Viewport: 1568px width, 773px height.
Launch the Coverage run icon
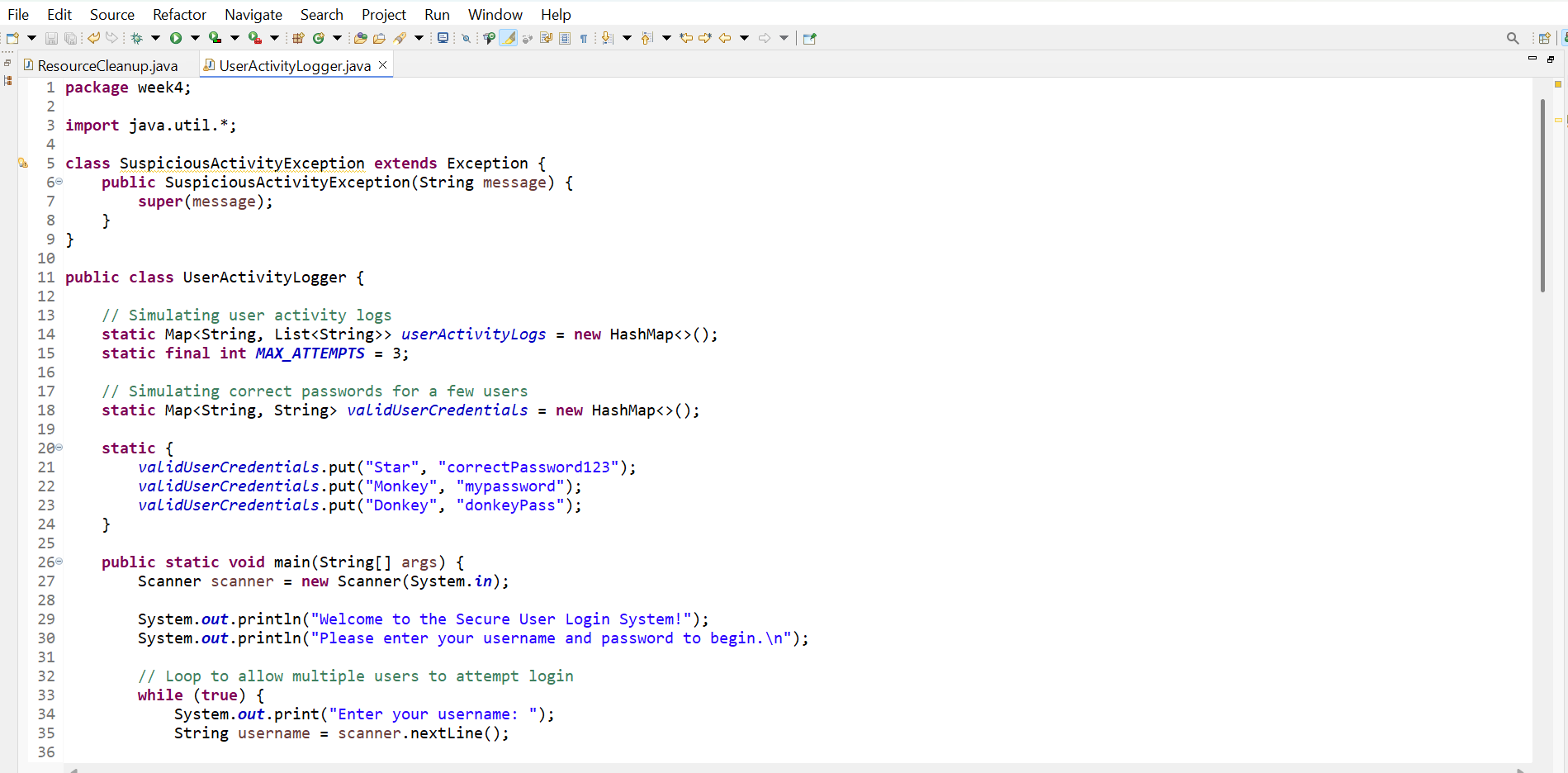coord(216,38)
